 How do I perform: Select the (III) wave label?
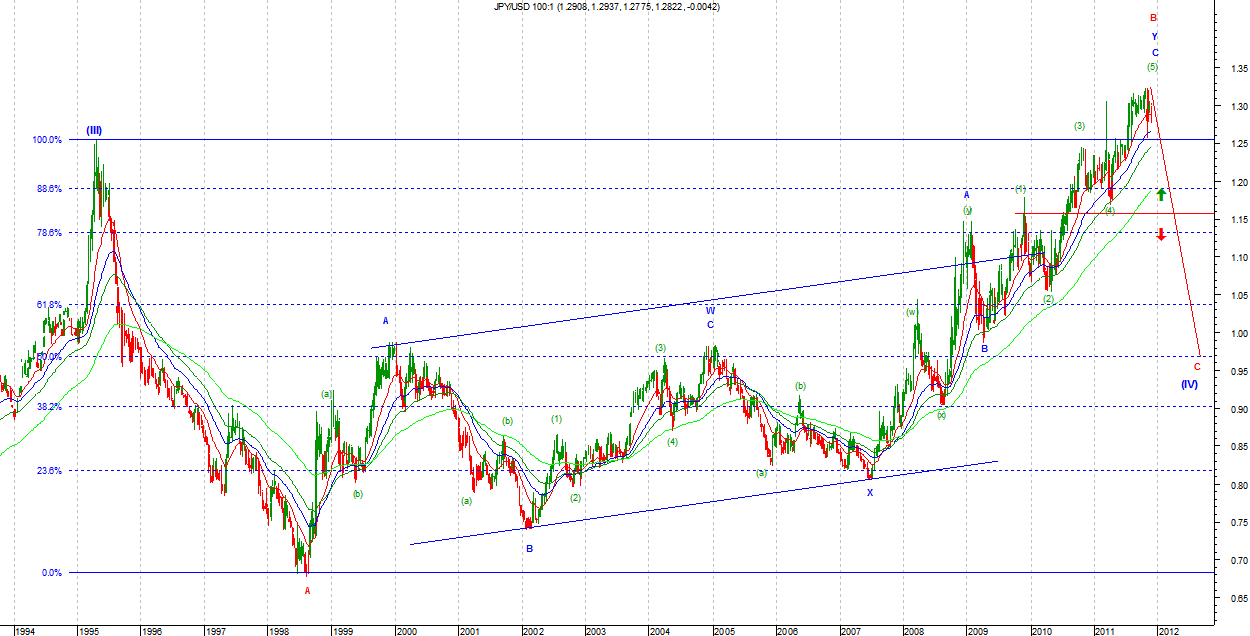click(x=94, y=130)
